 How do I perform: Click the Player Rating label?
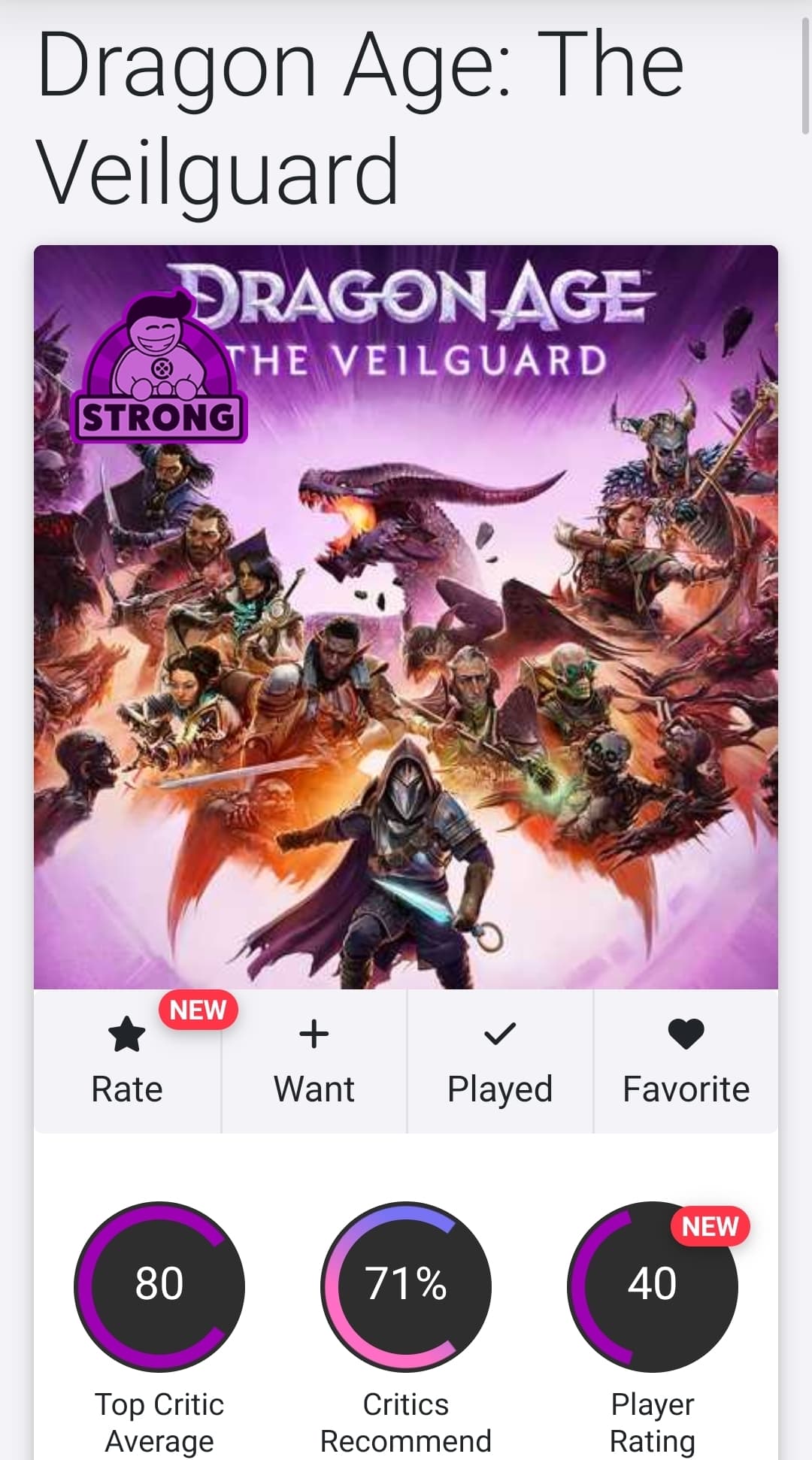pyautogui.click(x=653, y=1422)
